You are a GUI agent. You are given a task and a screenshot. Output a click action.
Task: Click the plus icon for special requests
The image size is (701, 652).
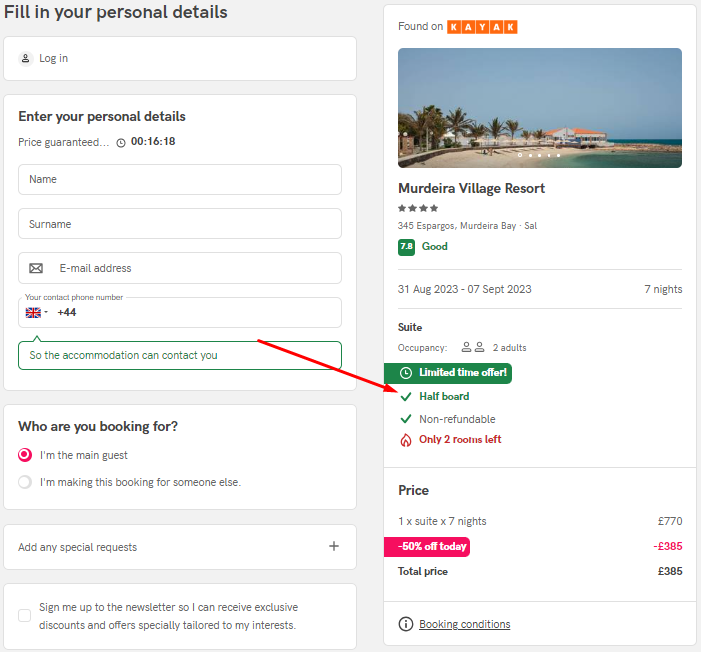point(334,546)
